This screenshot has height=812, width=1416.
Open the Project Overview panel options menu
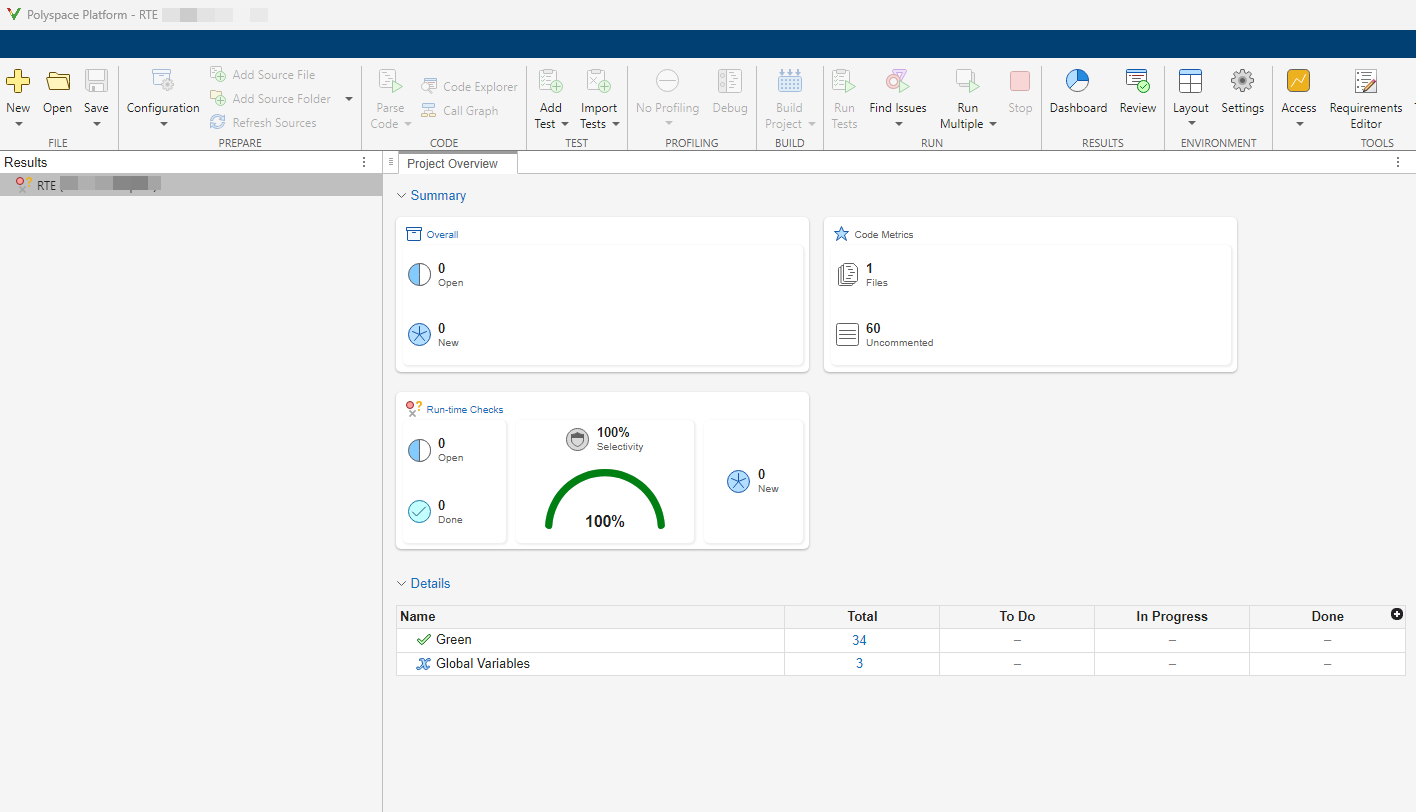[1398, 162]
